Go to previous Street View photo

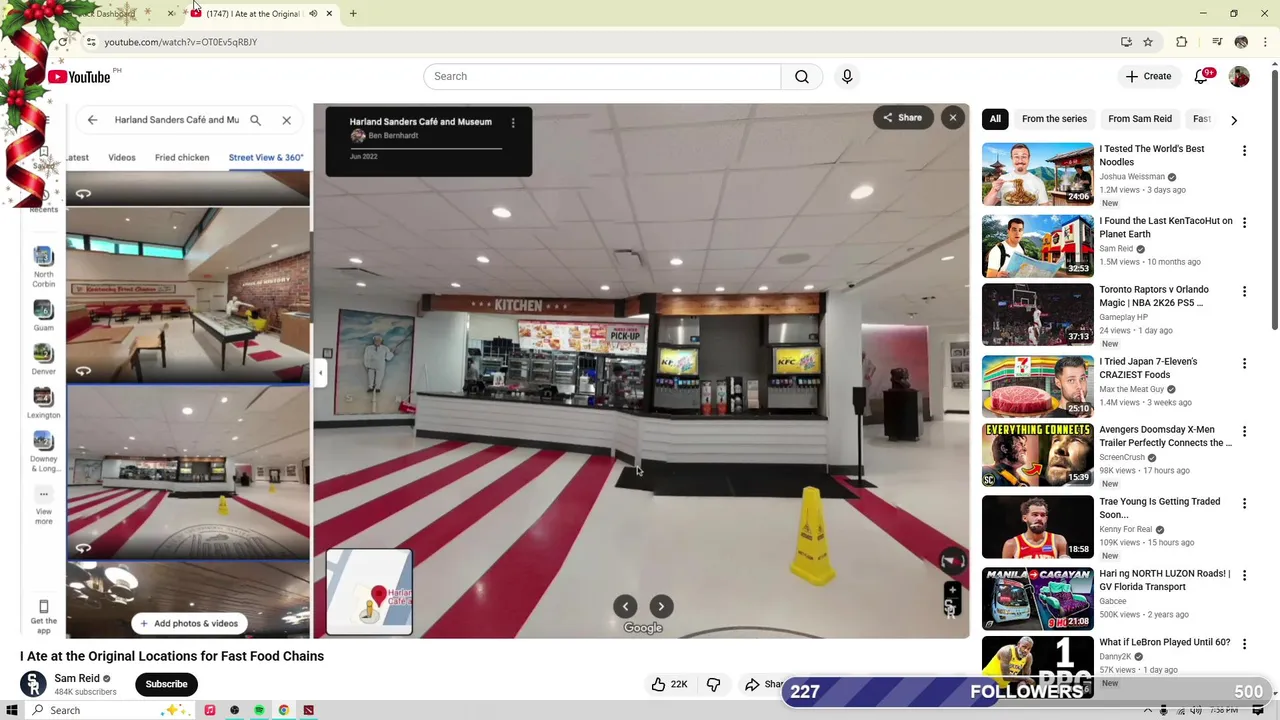point(625,606)
